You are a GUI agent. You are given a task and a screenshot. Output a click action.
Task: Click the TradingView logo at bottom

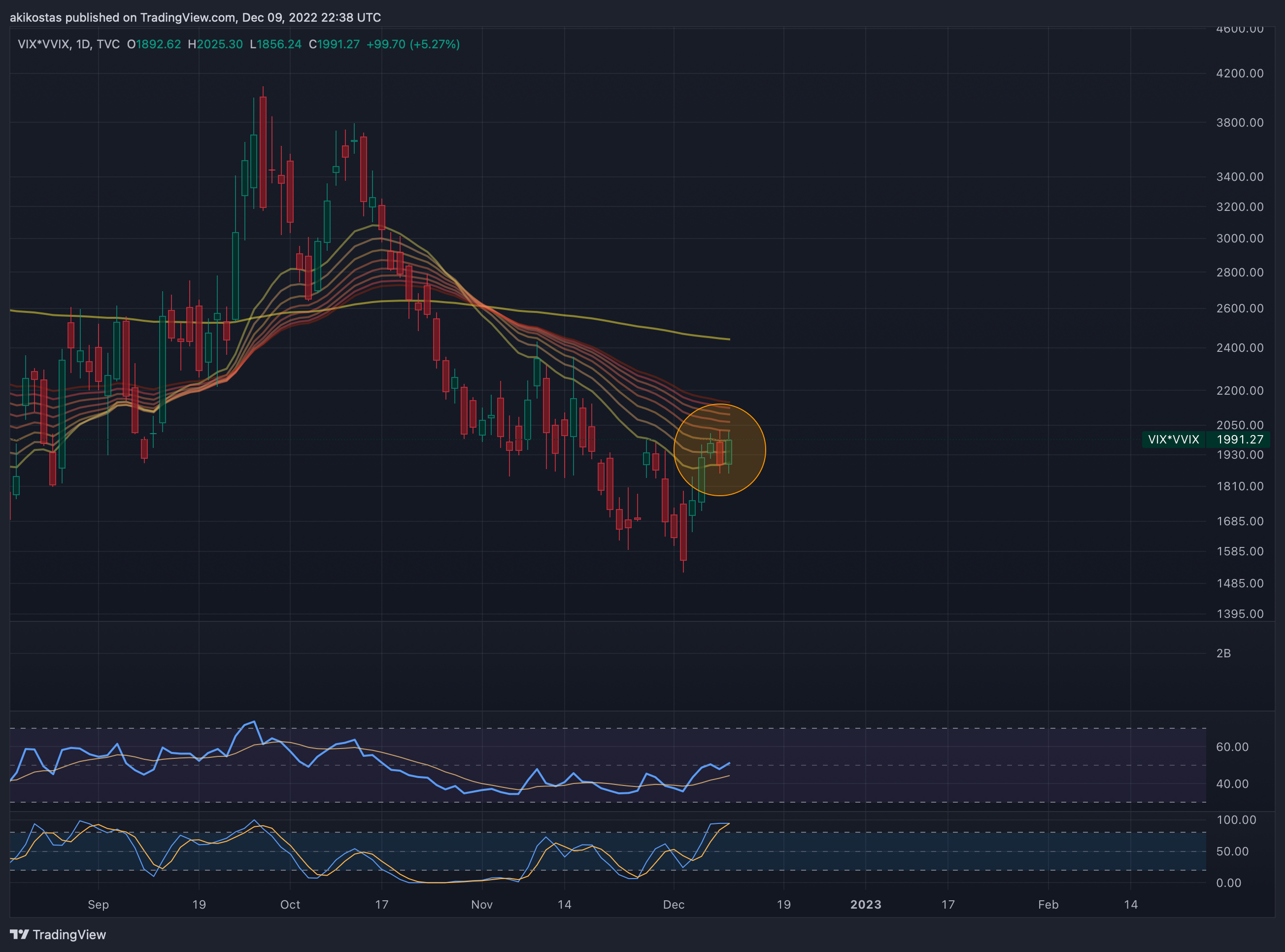[58, 934]
